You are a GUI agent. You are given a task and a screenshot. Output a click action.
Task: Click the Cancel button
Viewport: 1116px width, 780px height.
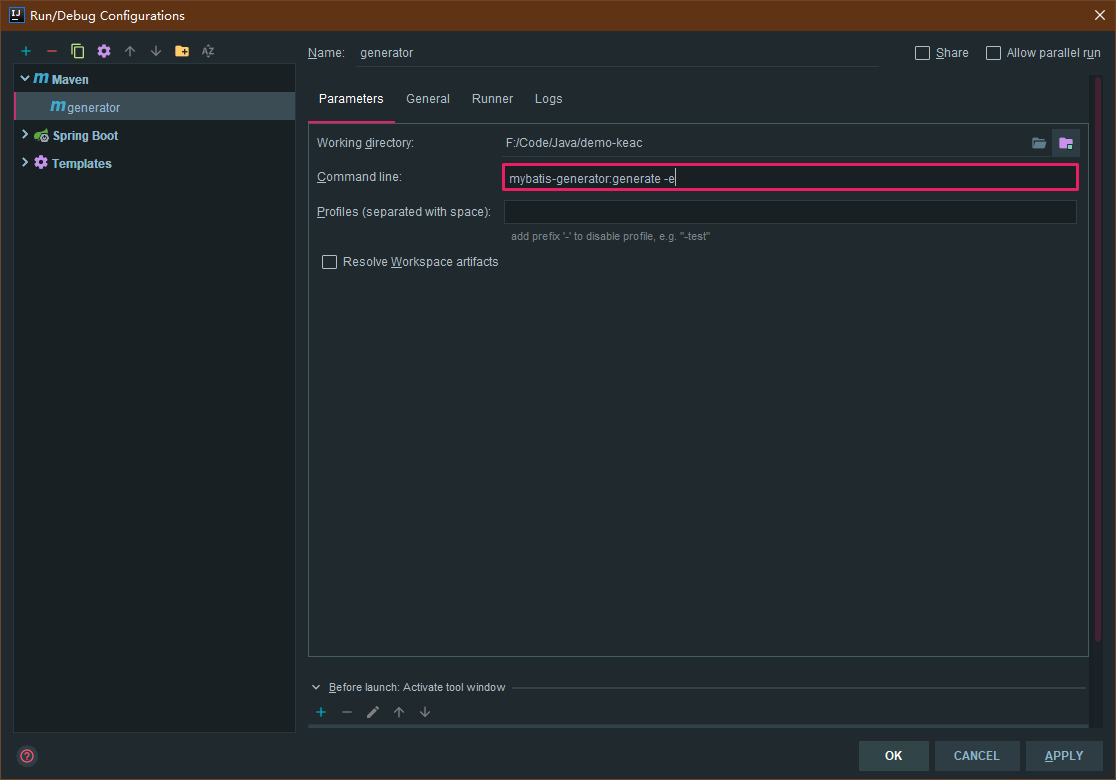tap(976, 756)
